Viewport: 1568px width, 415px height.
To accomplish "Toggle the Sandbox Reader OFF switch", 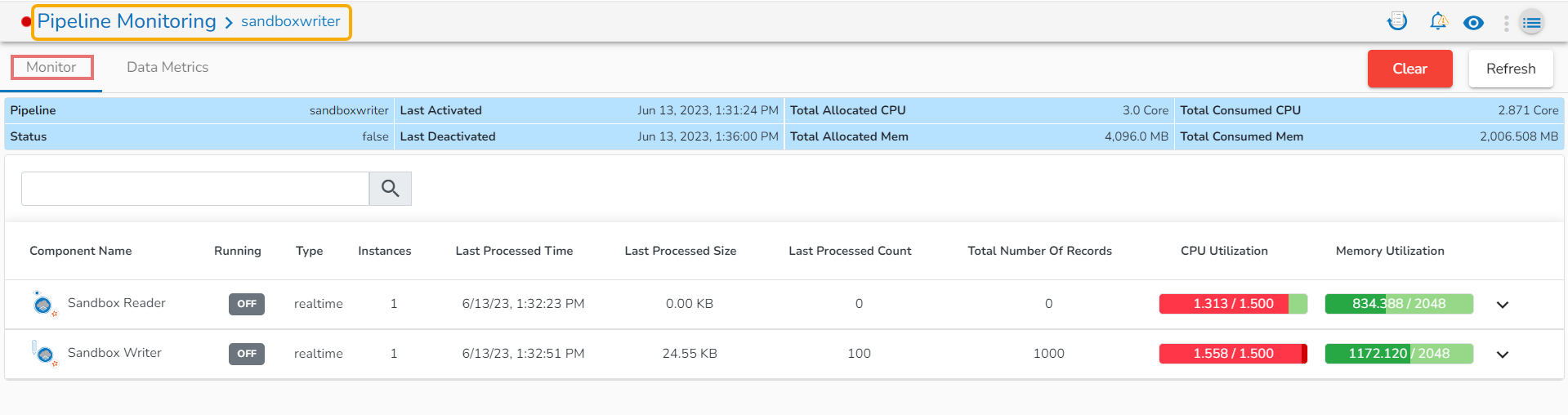I will 246,304.
